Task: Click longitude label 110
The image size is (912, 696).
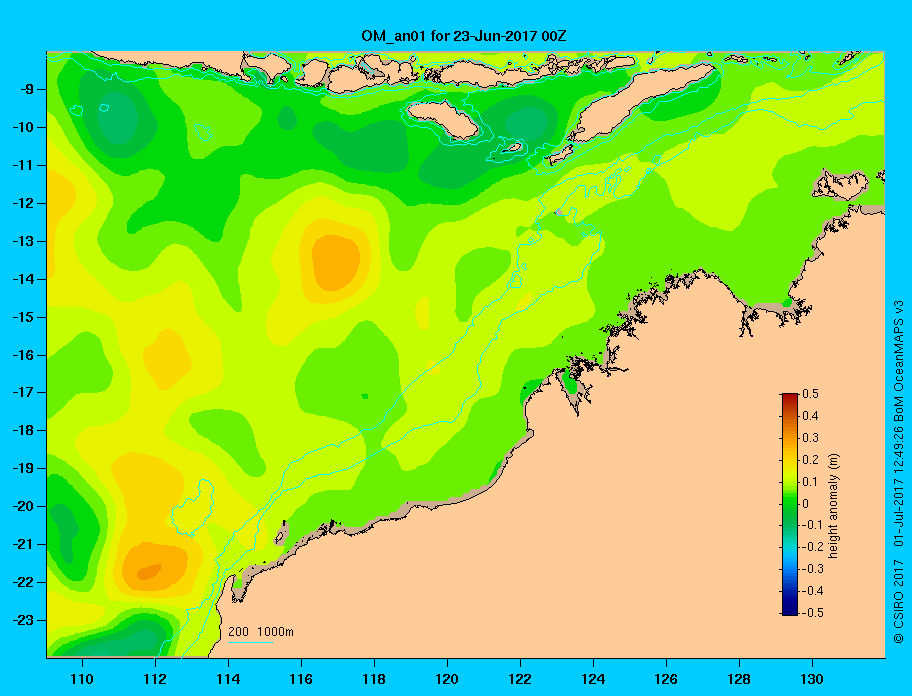Action: [x=82, y=679]
